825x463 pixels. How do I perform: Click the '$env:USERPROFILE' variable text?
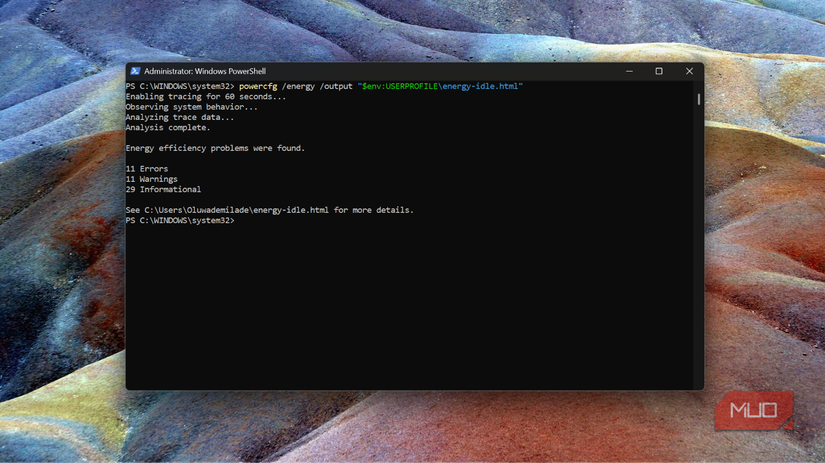coord(400,86)
